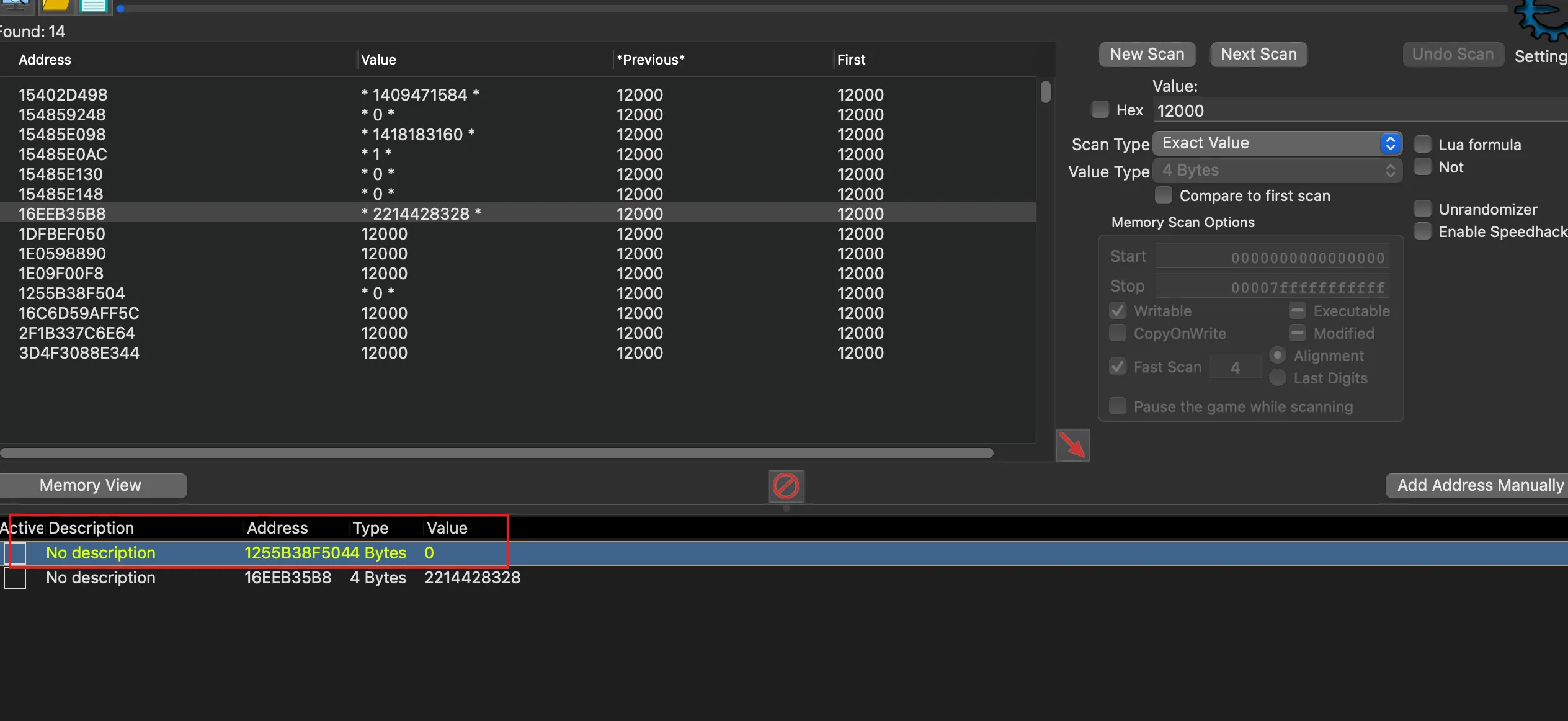
Task: Click the Start address field
Action: (x=1273, y=257)
